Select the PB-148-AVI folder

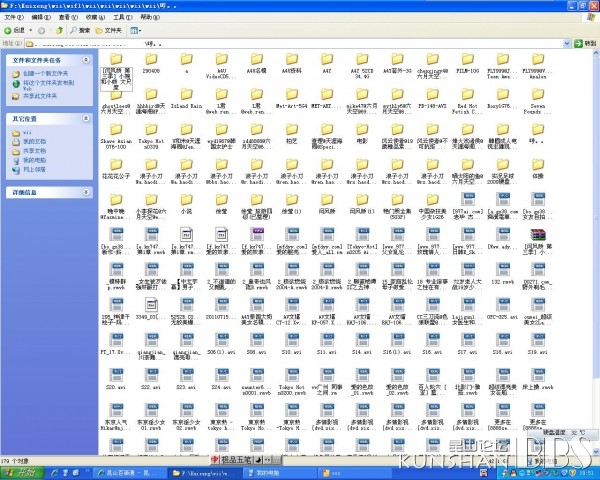coord(432,98)
